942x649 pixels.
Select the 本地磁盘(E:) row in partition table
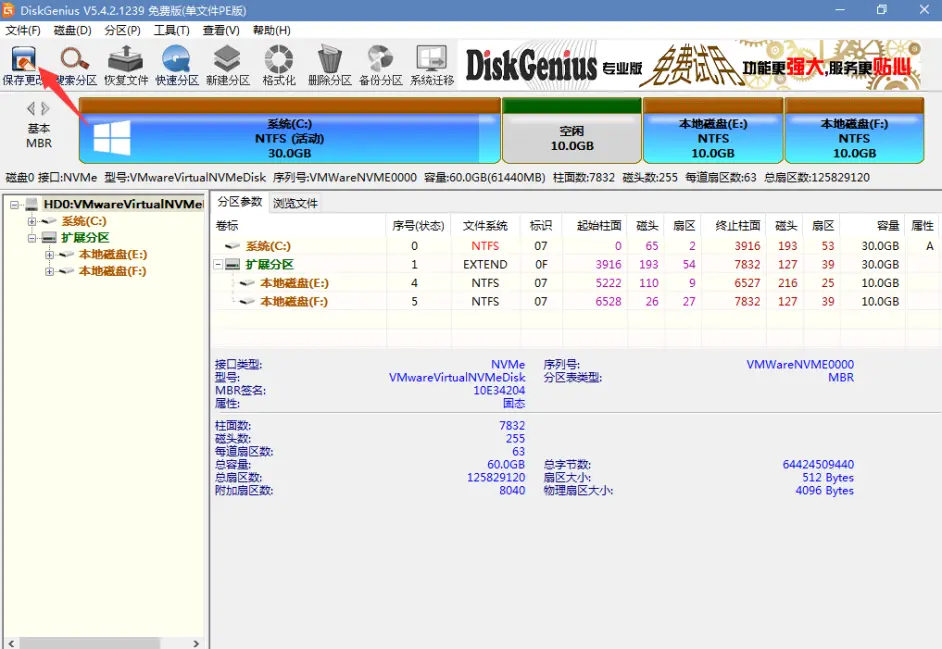[576, 283]
